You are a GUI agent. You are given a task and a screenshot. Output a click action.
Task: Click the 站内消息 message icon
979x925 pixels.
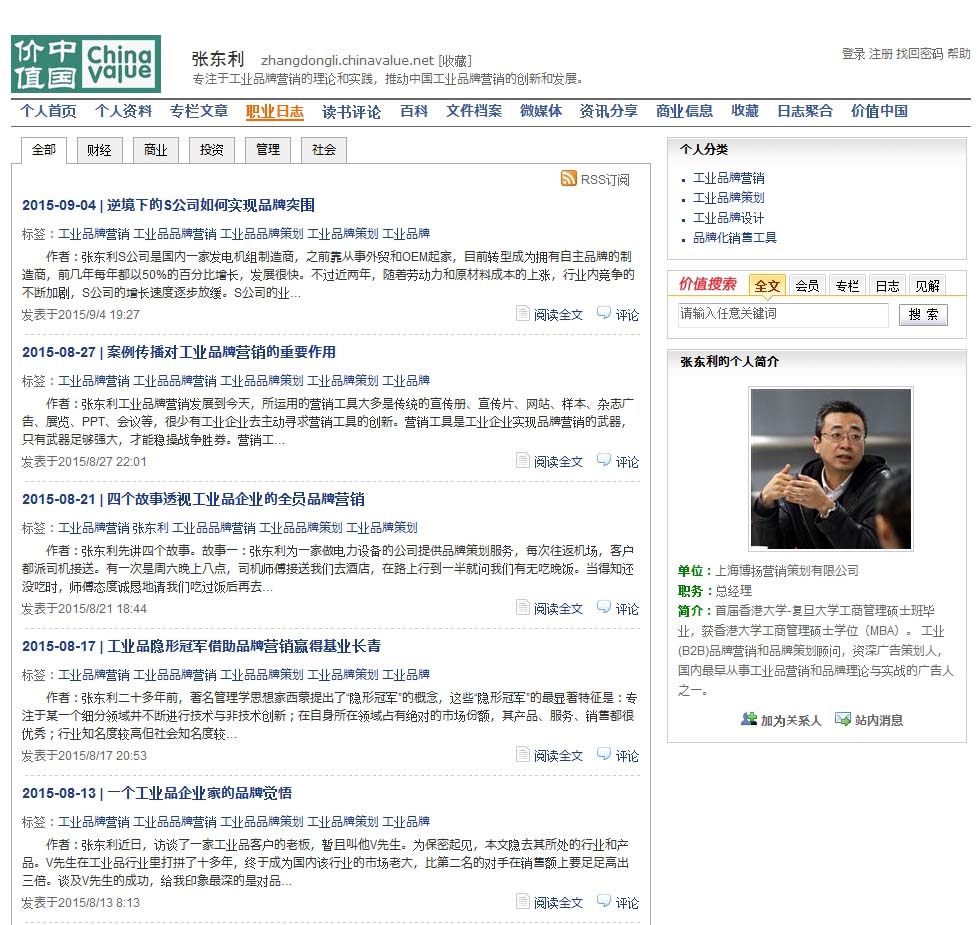pos(843,719)
